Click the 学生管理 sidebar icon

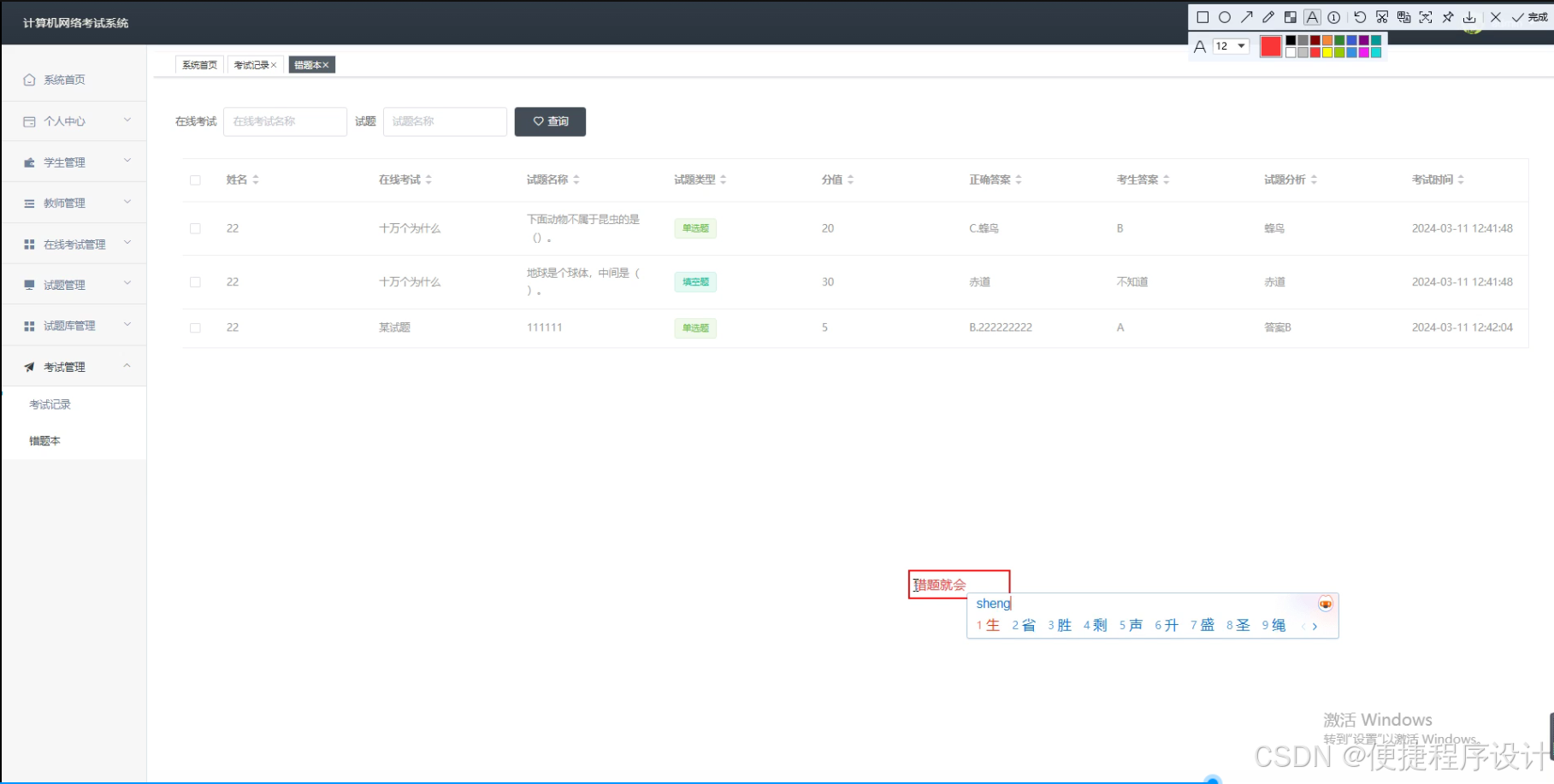click(x=29, y=162)
